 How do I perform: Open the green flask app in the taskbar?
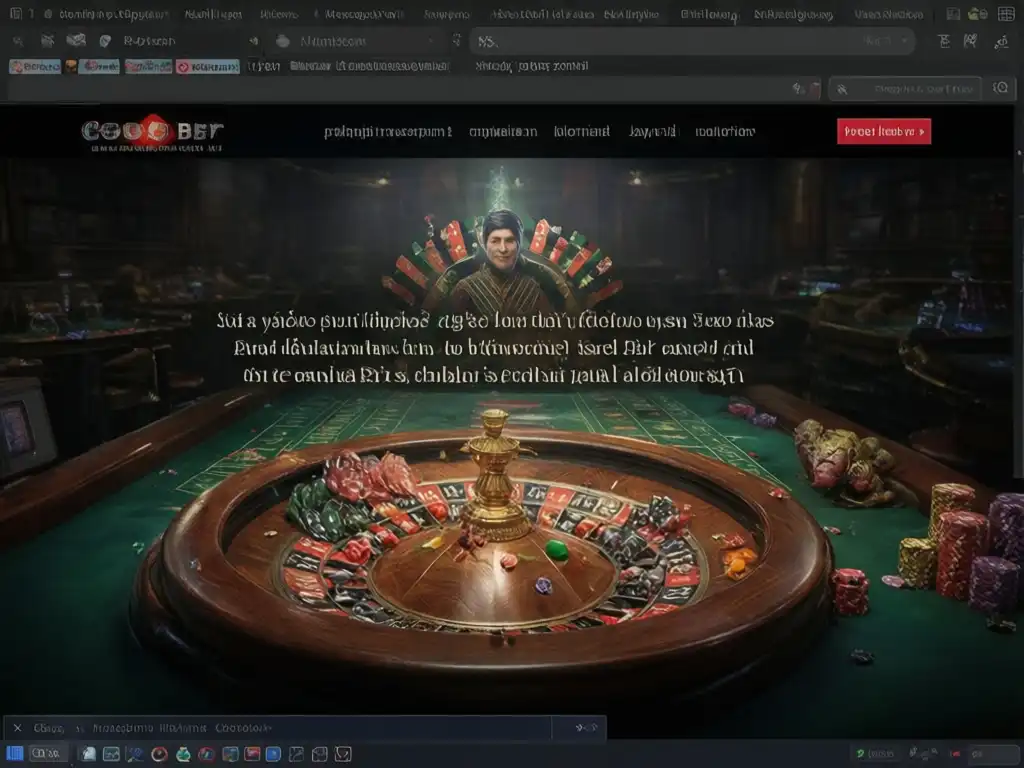click(184, 754)
